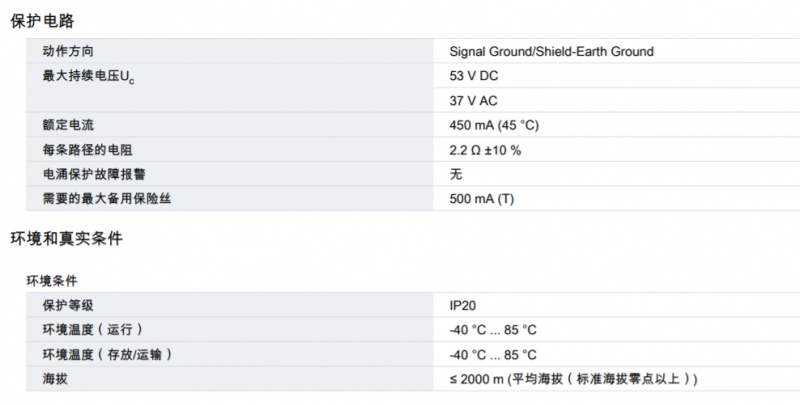Click the 53 V DC value
This screenshot has height=406, width=800.
473,76
